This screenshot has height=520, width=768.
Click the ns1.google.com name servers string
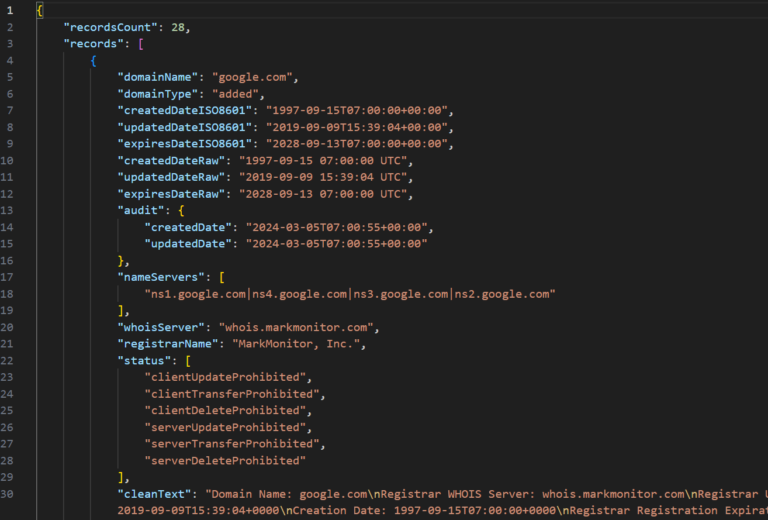(349, 294)
